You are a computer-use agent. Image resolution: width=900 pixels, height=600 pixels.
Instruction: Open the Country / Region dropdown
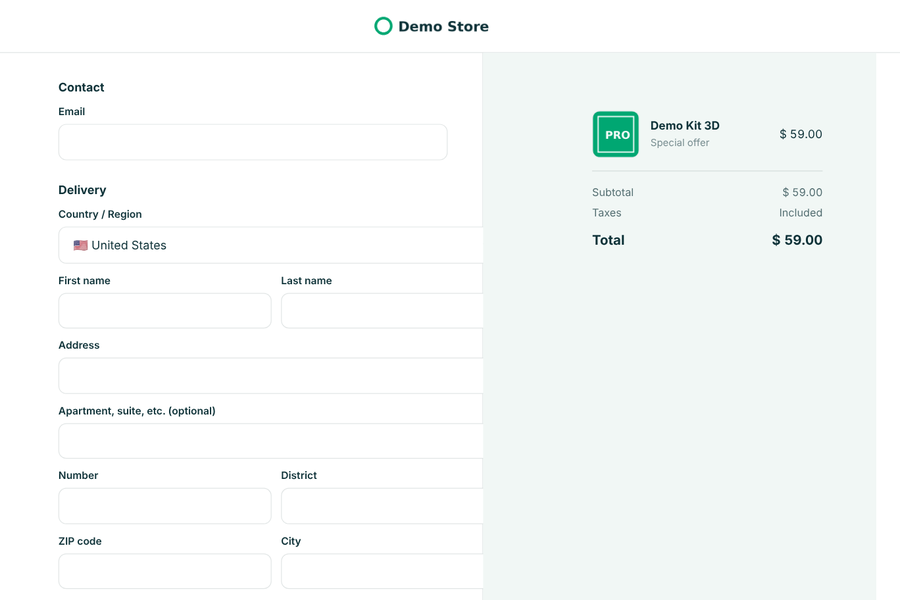270,245
